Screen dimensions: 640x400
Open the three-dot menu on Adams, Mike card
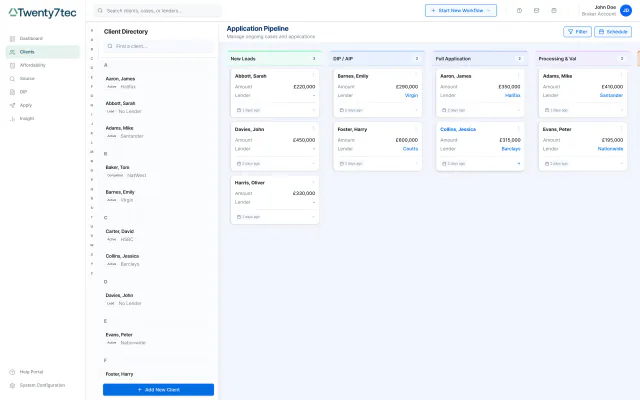coord(621,75)
